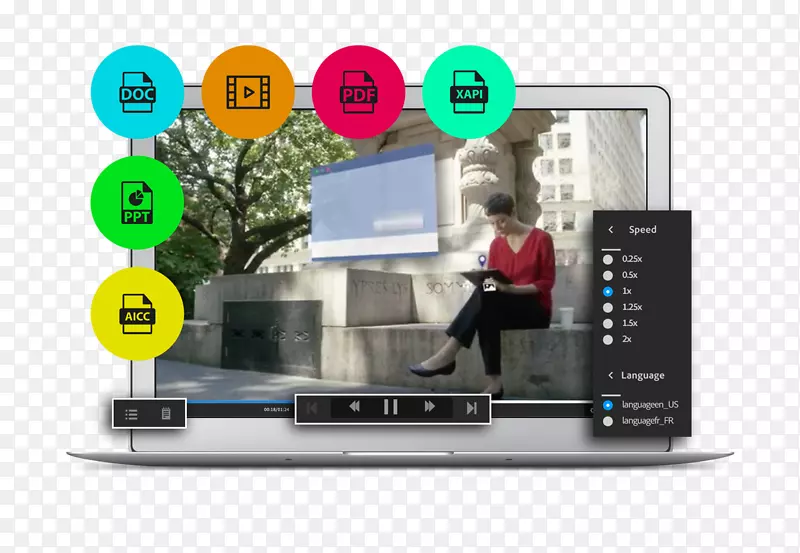This screenshot has height=553, width=800.
Task: Select 0.25x playback speed
Action: click(622, 259)
